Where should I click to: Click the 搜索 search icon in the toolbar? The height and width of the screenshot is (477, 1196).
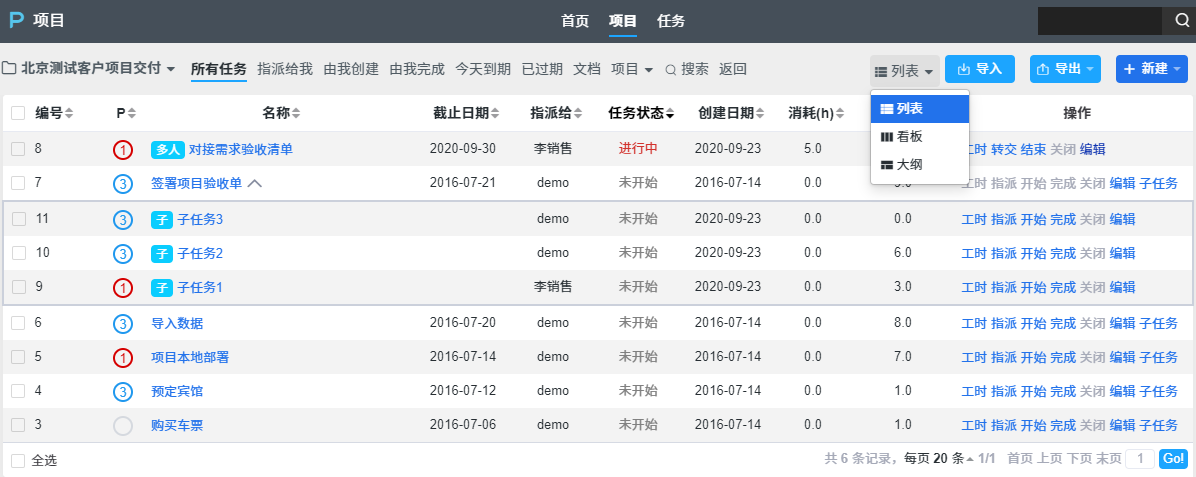(671, 70)
